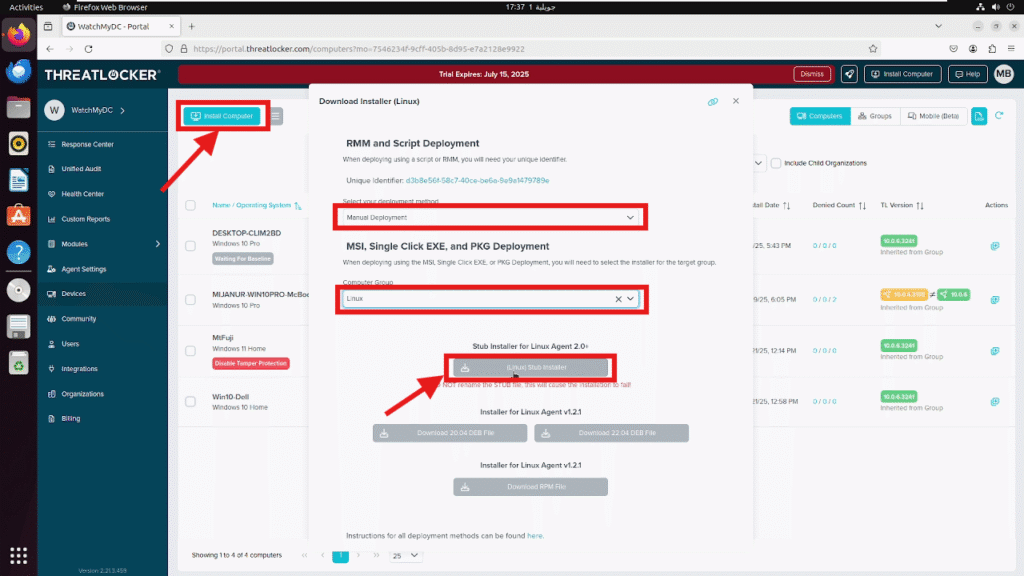Close the Download Installer dialog
The width and height of the screenshot is (1024, 576).
pos(736,101)
